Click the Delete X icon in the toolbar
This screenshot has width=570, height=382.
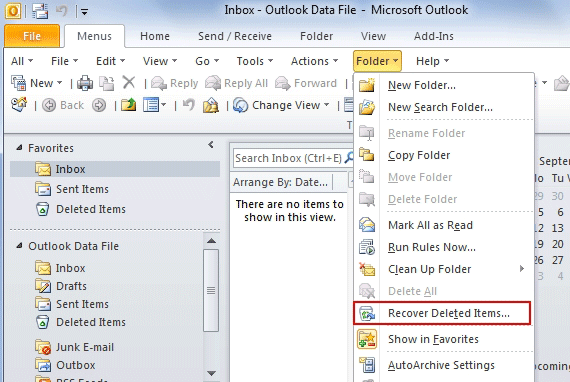(x=129, y=83)
